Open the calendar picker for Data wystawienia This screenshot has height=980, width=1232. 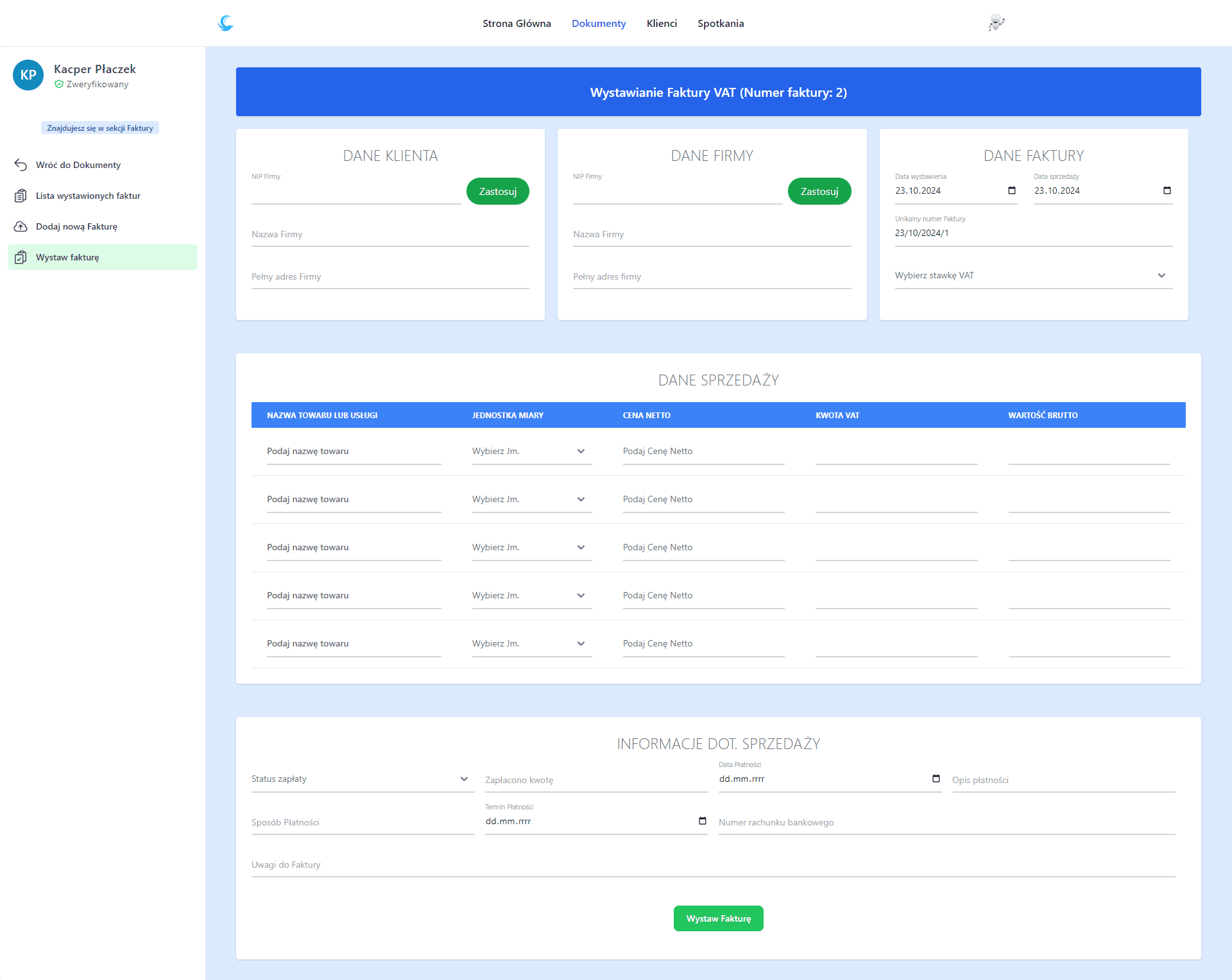point(1011,190)
